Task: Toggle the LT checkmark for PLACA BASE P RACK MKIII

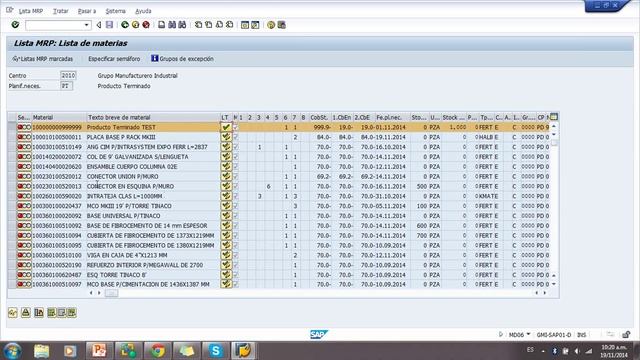Action: click(x=226, y=137)
